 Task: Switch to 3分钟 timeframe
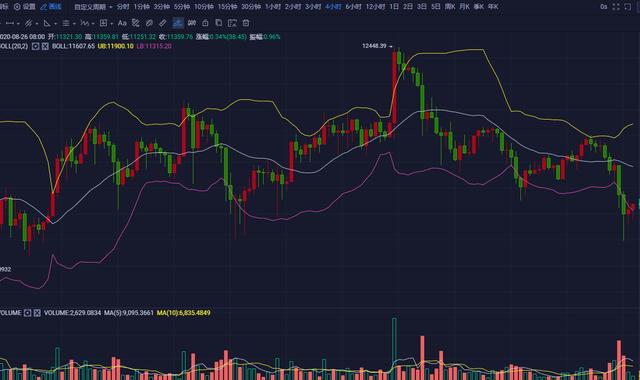(x=162, y=7)
